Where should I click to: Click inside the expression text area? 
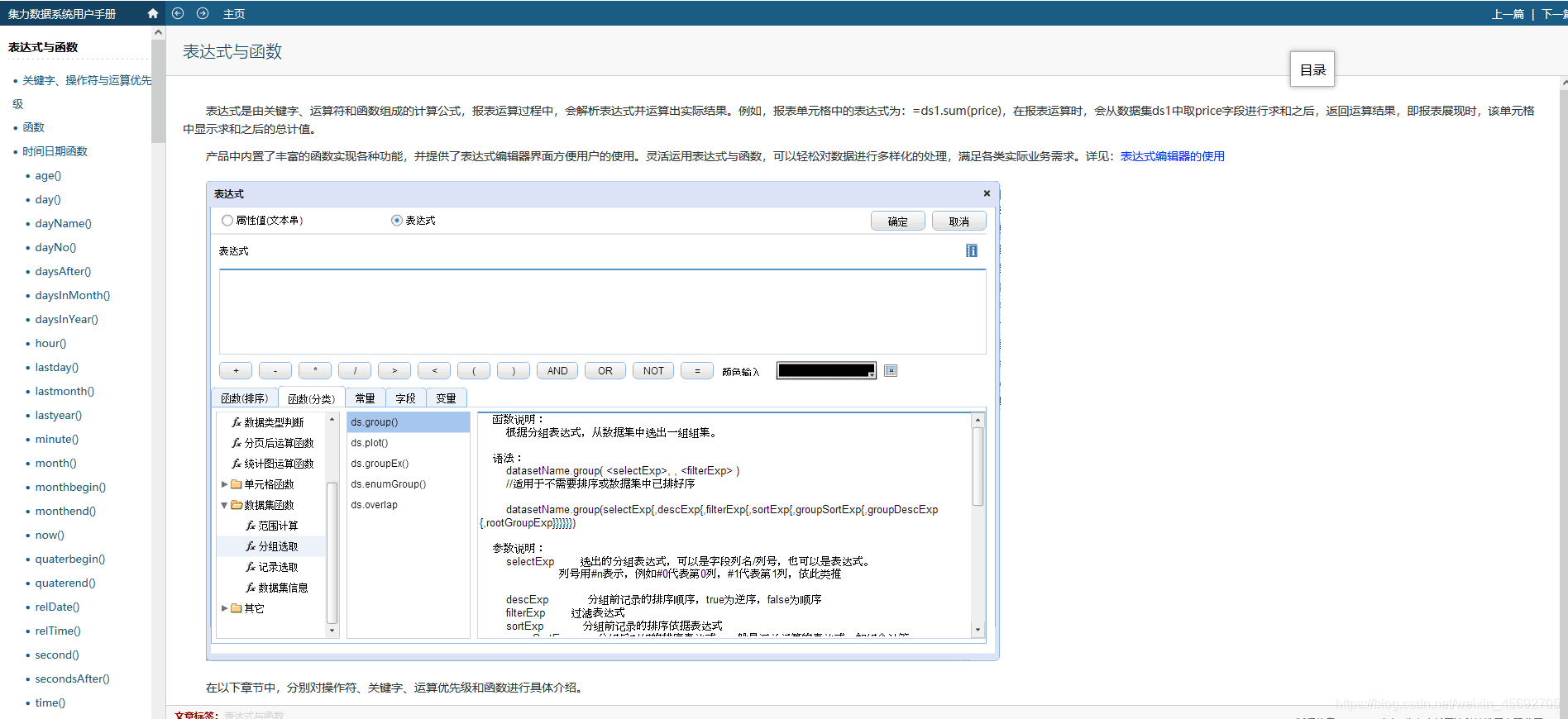point(603,312)
